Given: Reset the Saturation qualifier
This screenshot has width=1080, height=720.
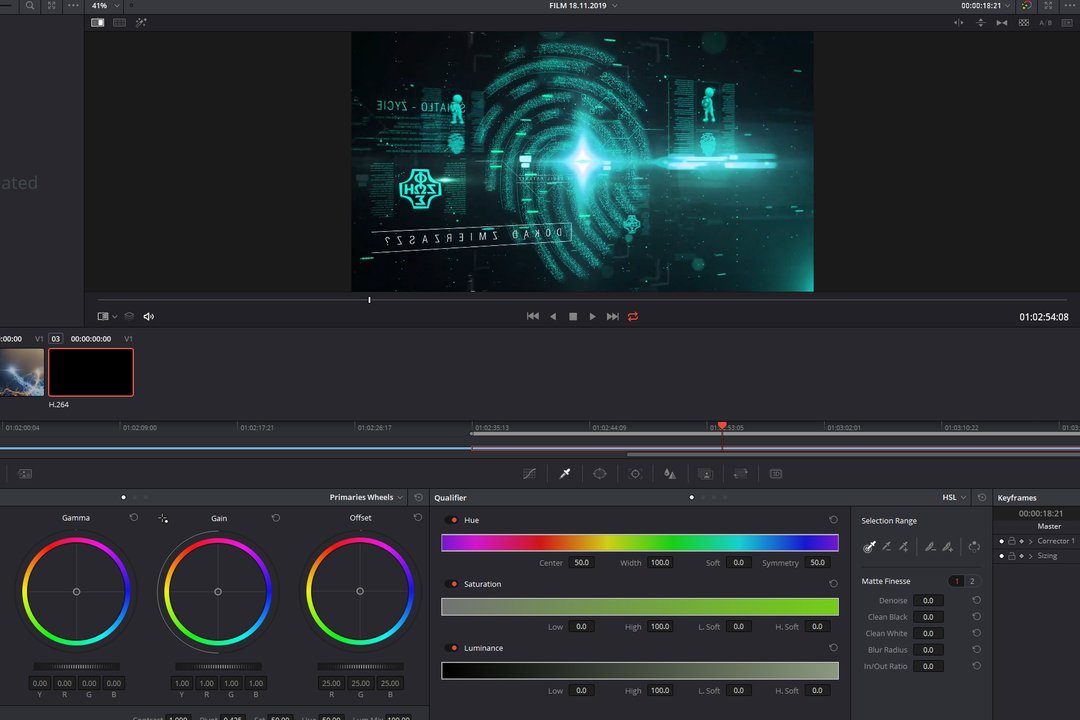Looking at the screenshot, I should tap(833, 584).
